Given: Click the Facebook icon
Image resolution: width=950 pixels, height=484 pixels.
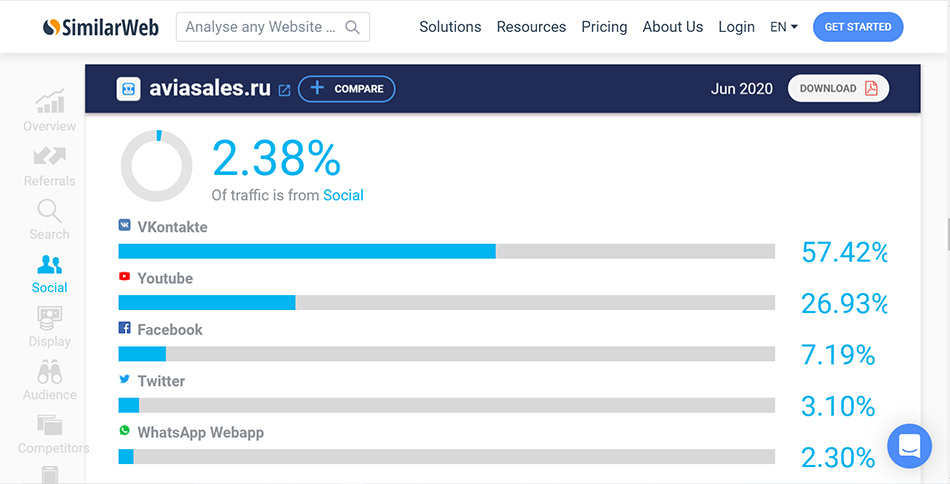Looking at the screenshot, I should pos(124,328).
